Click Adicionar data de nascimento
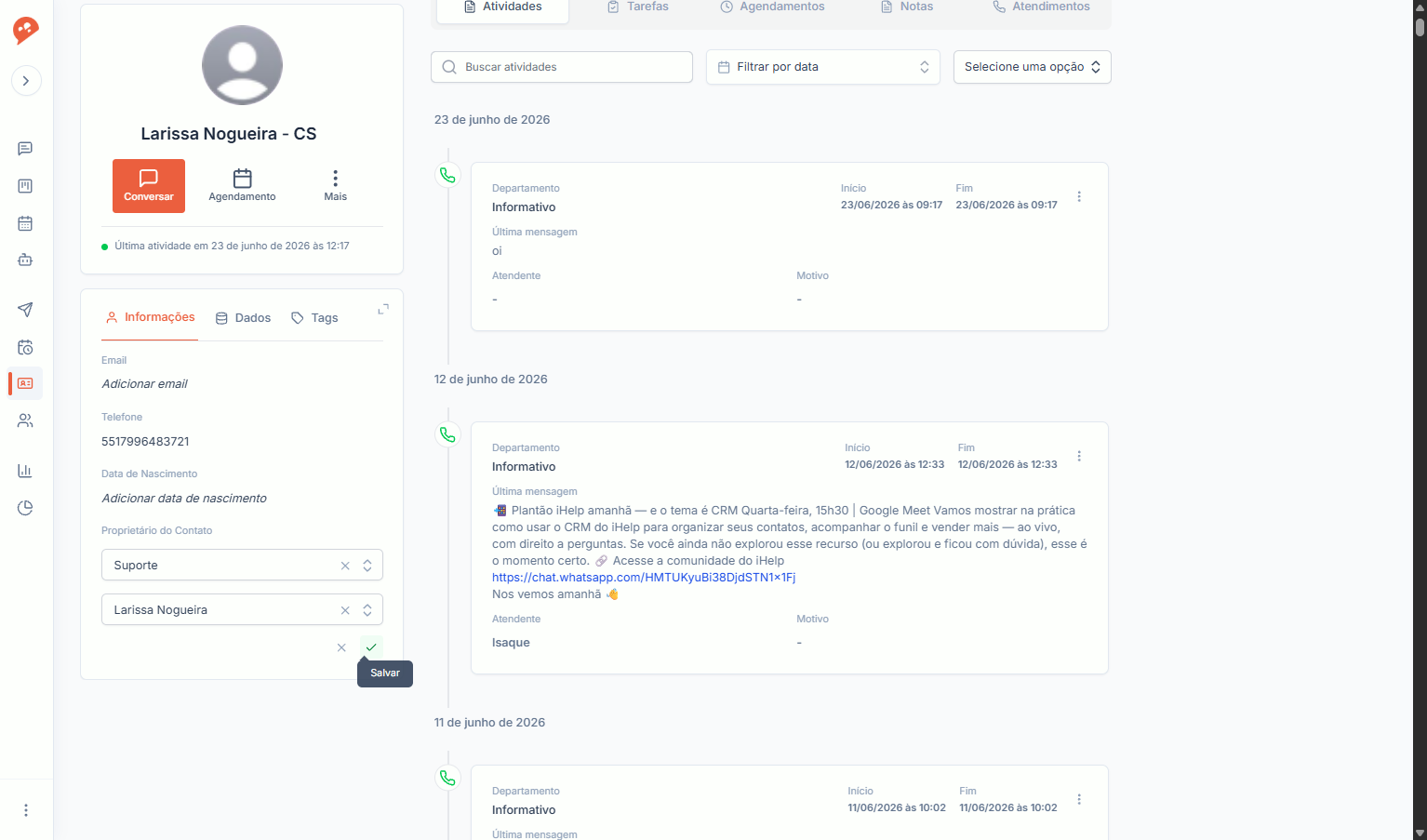This screenshot has width=1427, height=840. click(x=184, y=499)
